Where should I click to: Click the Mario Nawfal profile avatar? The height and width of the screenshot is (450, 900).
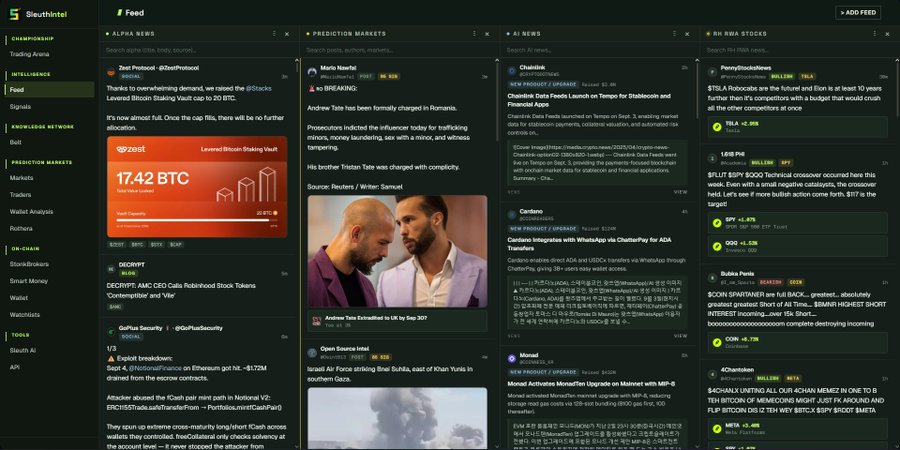tap(312, 72)
